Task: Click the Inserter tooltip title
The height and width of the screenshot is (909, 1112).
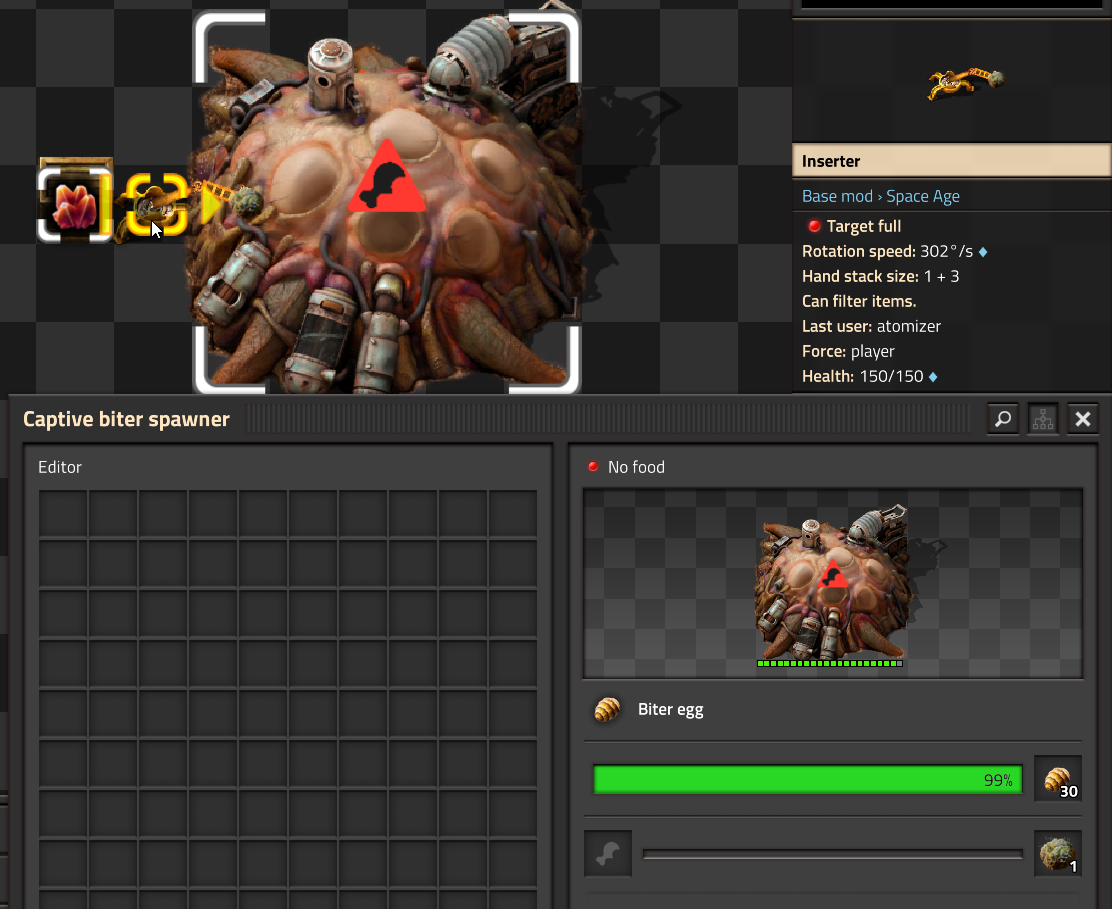Action: coord(831,161)
